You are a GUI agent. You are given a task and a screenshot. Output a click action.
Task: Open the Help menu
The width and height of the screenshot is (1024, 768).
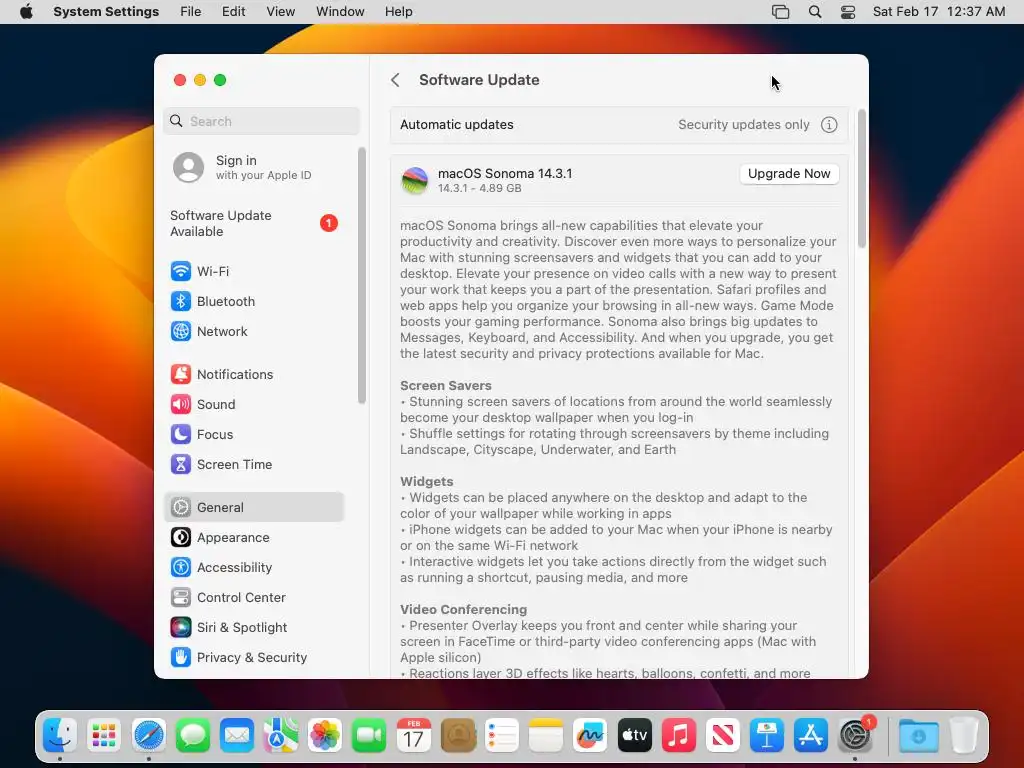(398, 12)
